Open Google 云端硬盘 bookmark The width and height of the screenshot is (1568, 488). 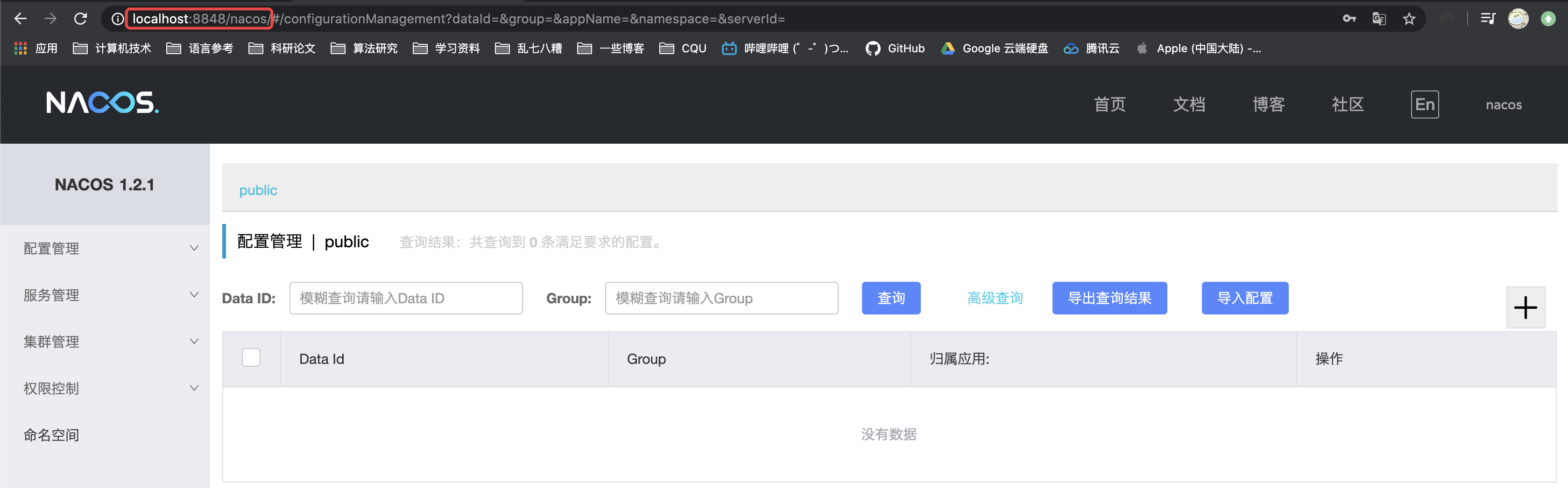[994, 48]
